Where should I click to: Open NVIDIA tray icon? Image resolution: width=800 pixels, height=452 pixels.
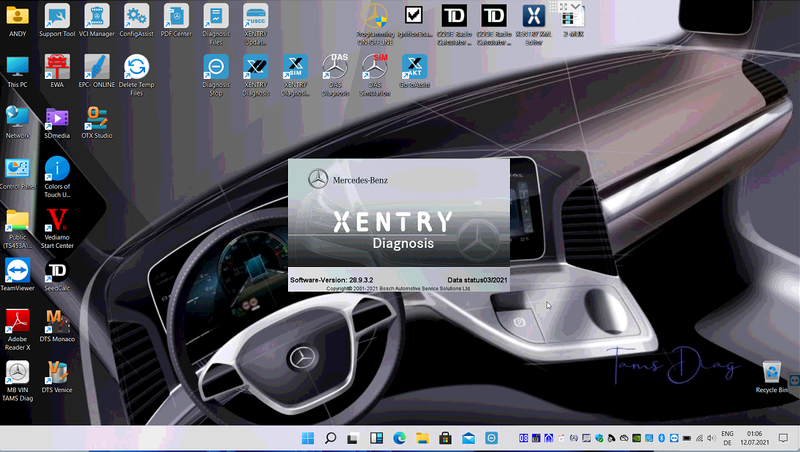point(637,438)
